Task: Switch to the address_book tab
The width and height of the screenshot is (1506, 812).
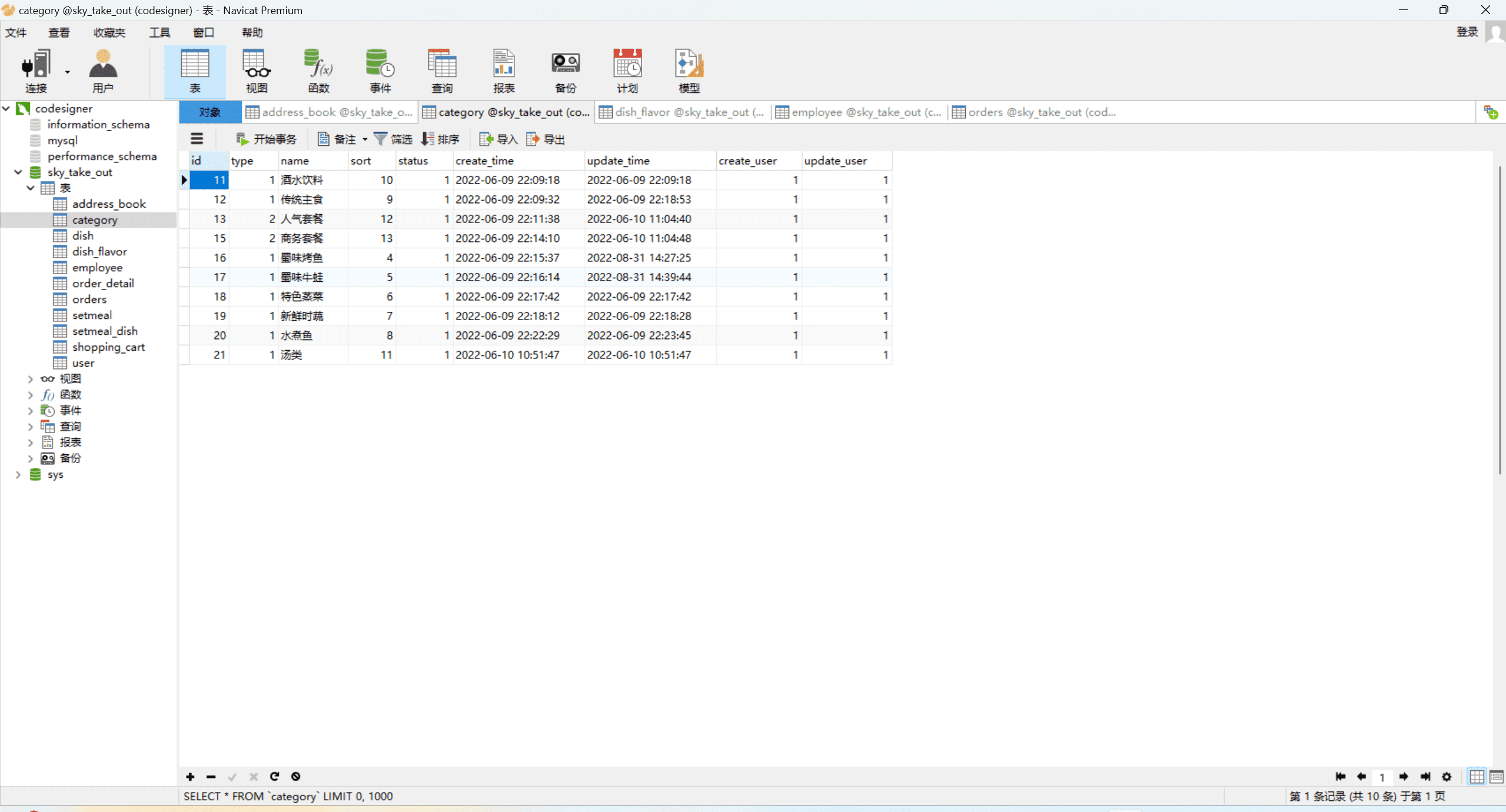Action: [x=329, y=112]
